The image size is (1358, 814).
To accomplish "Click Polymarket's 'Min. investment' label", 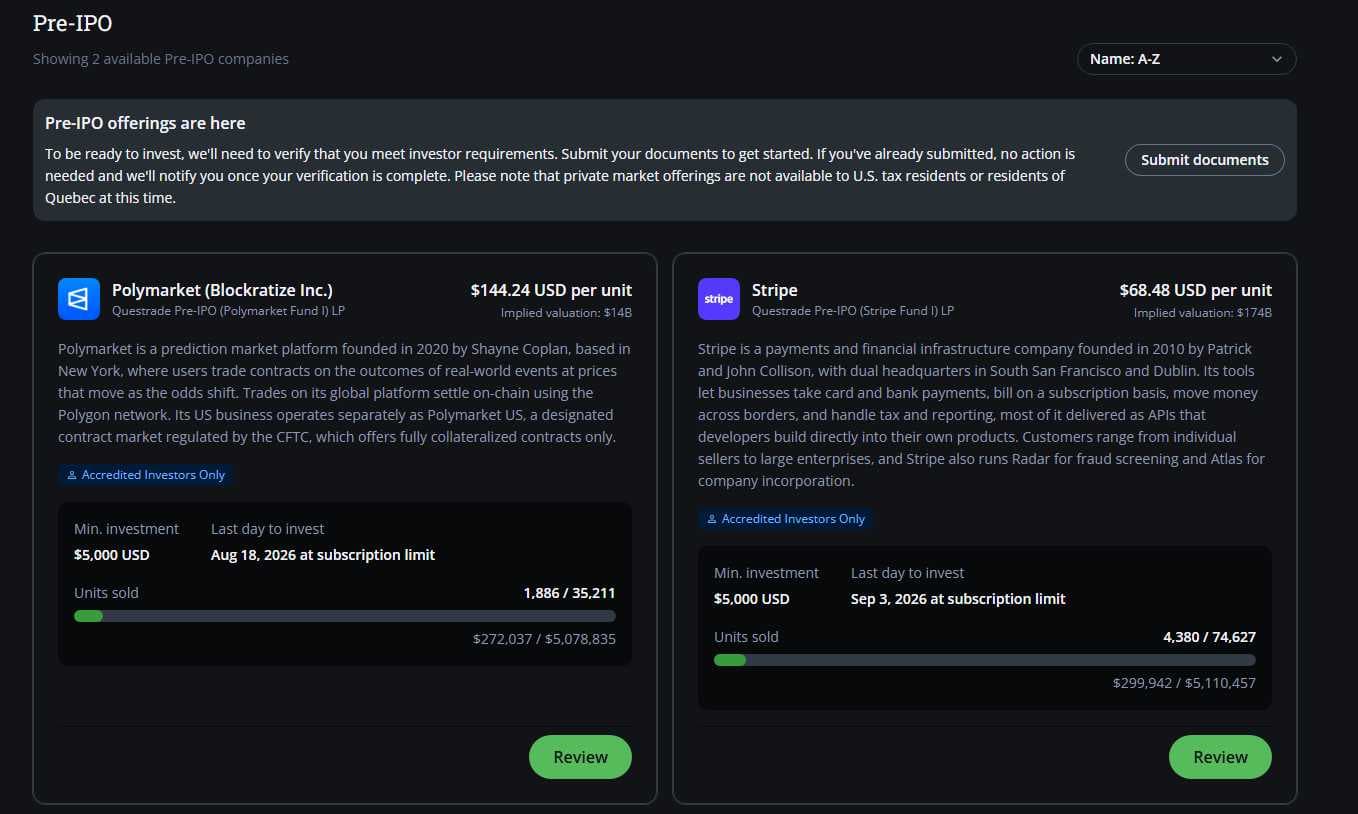I will click(x=127, y=529).
